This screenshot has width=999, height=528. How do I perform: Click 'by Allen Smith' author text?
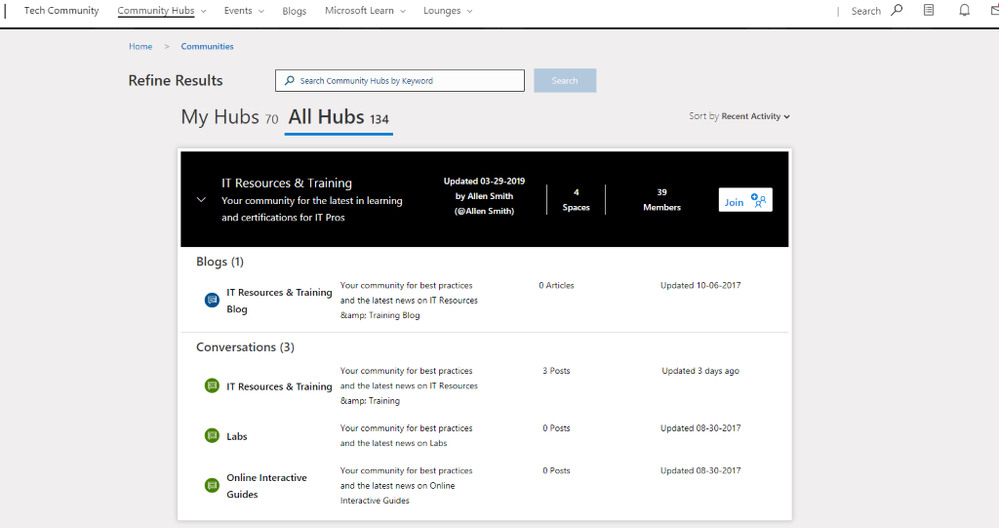pos(484,196)
